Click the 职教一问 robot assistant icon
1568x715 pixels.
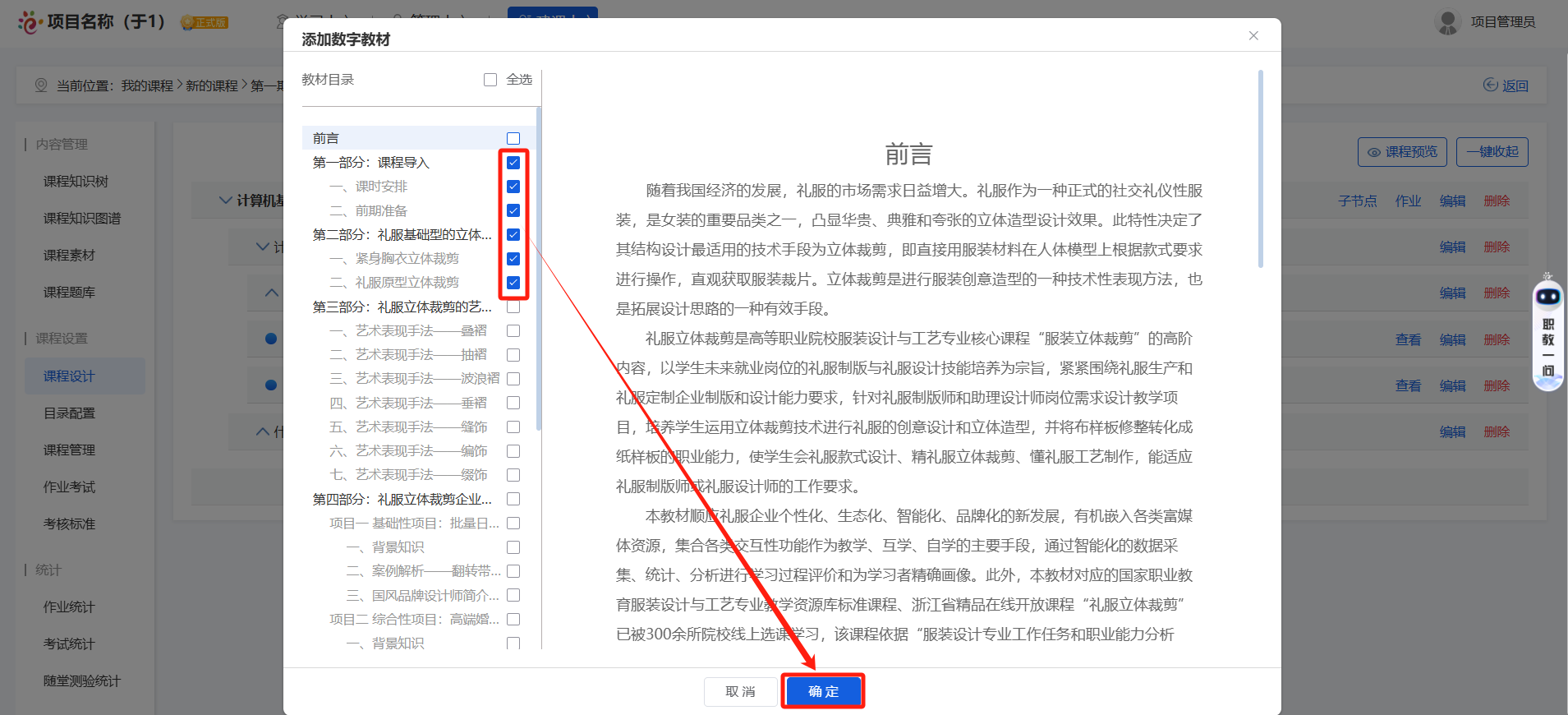[1547, 297]
